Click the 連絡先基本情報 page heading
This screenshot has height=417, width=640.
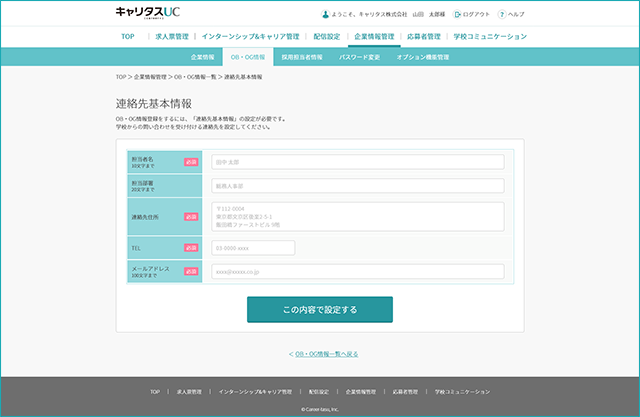pos(154,104)
